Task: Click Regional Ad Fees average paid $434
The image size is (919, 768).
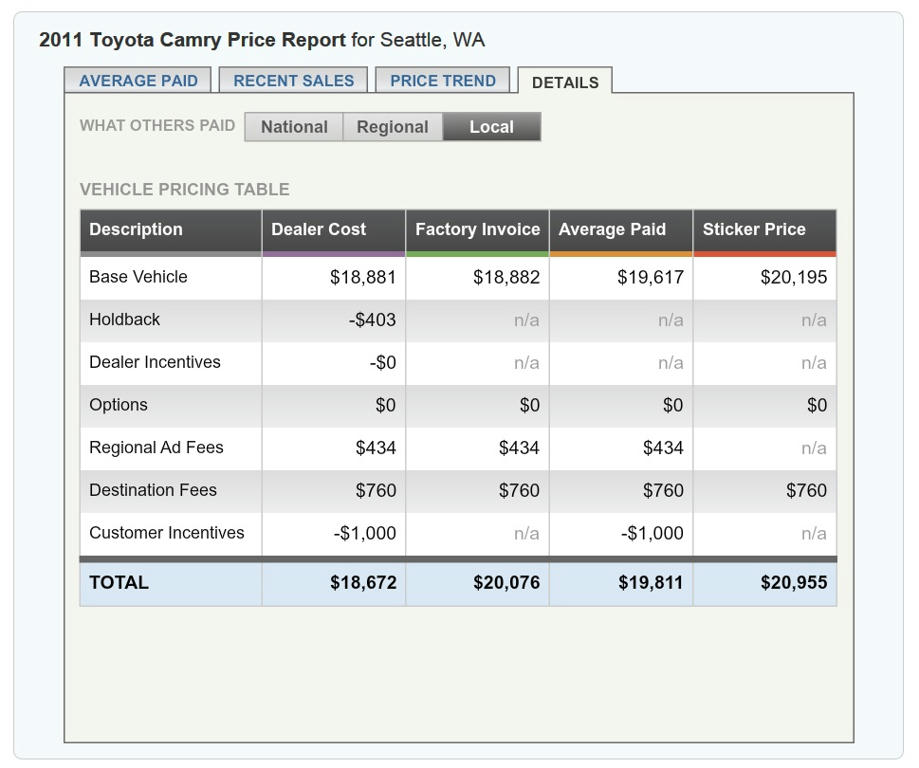Action: 663,448
